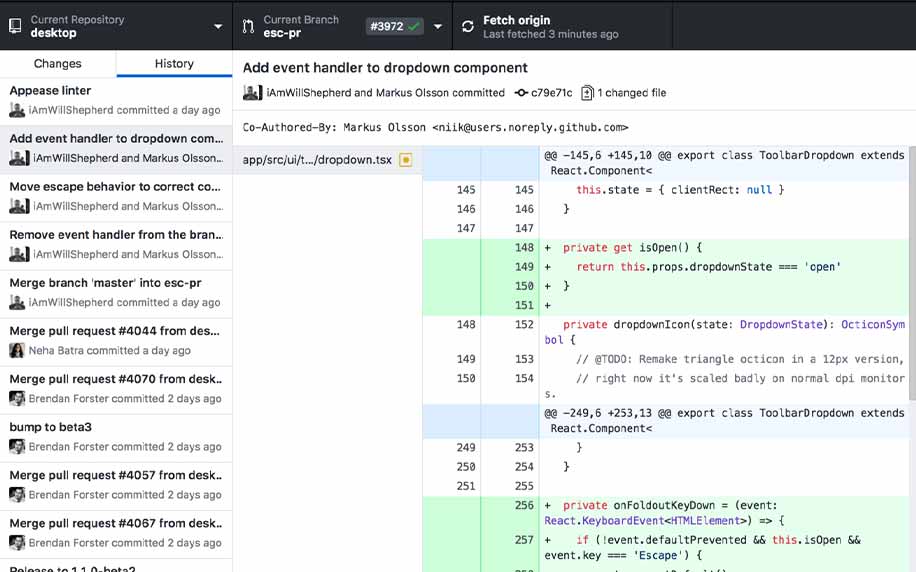Select 'Merge branch master into esc-pr' commit
The height and width of the screenshot is (572, 916).
coord(116,292)
